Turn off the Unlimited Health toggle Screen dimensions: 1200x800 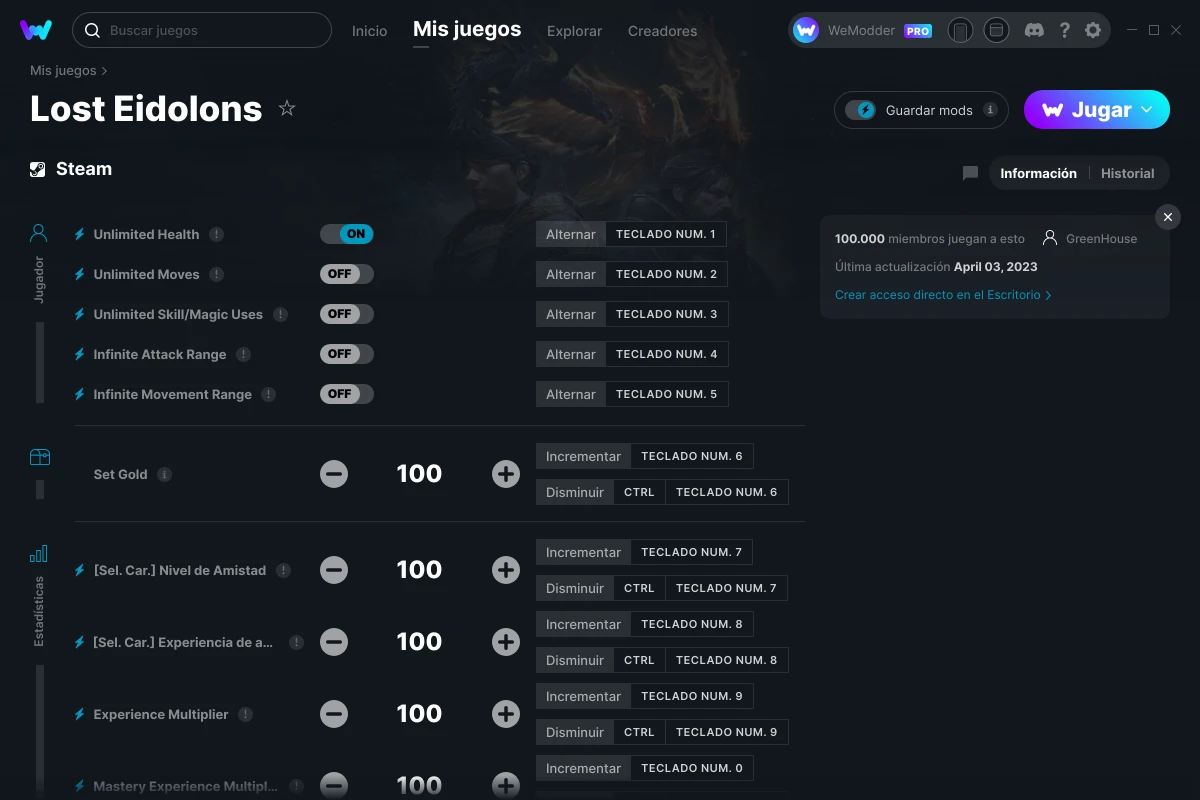347,233
